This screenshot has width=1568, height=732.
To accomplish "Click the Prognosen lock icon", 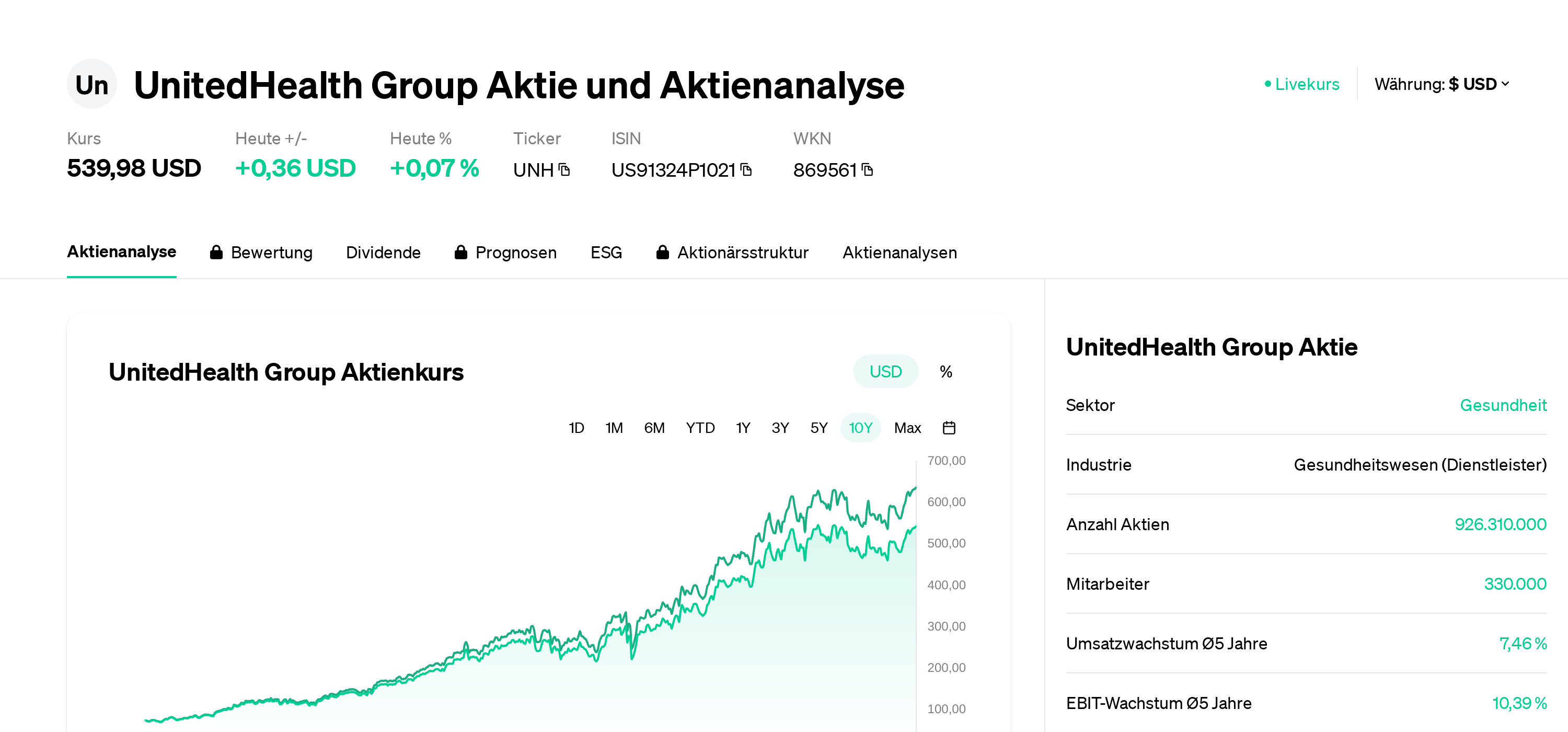I will pyautogui.click(x=461, y=252).
